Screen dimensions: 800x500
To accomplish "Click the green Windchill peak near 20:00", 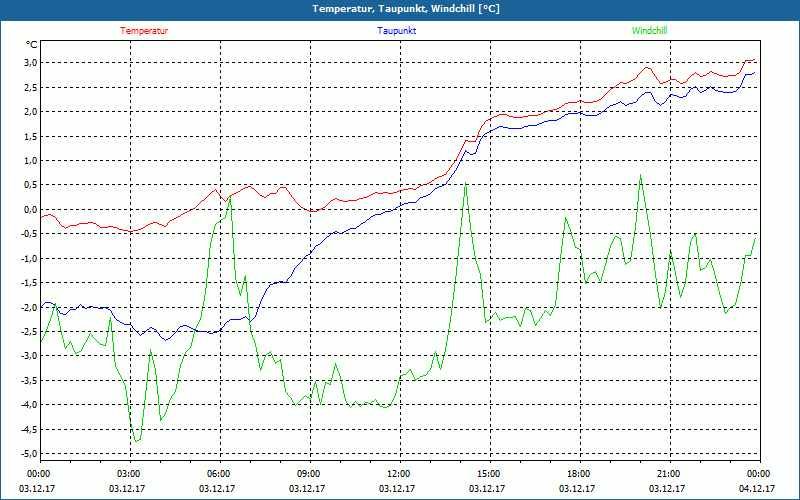I will coord(640,174).
